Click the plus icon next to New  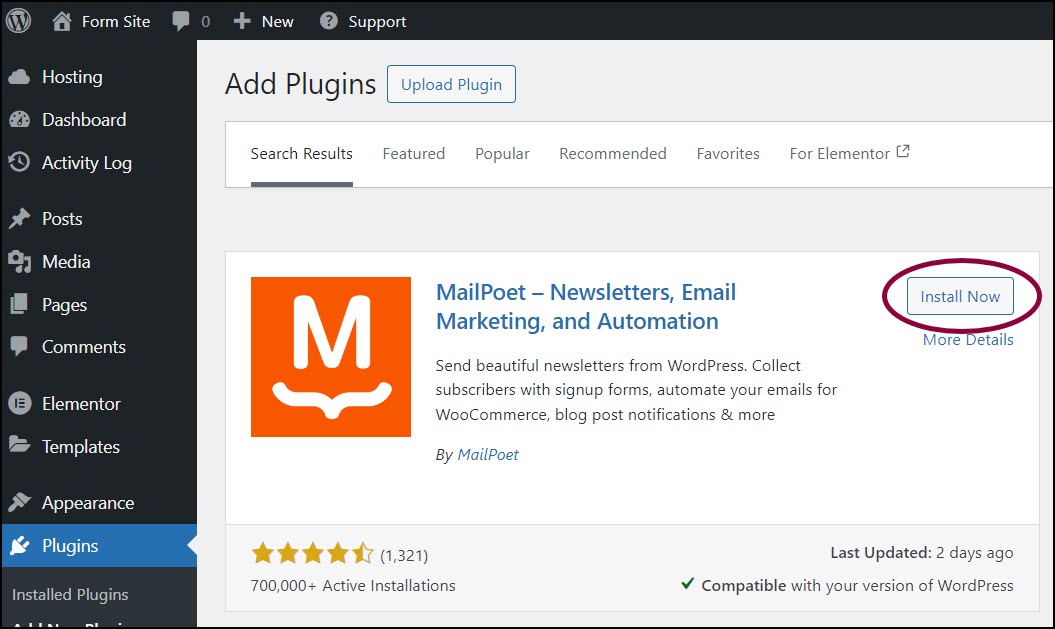(x=242, y=22)
